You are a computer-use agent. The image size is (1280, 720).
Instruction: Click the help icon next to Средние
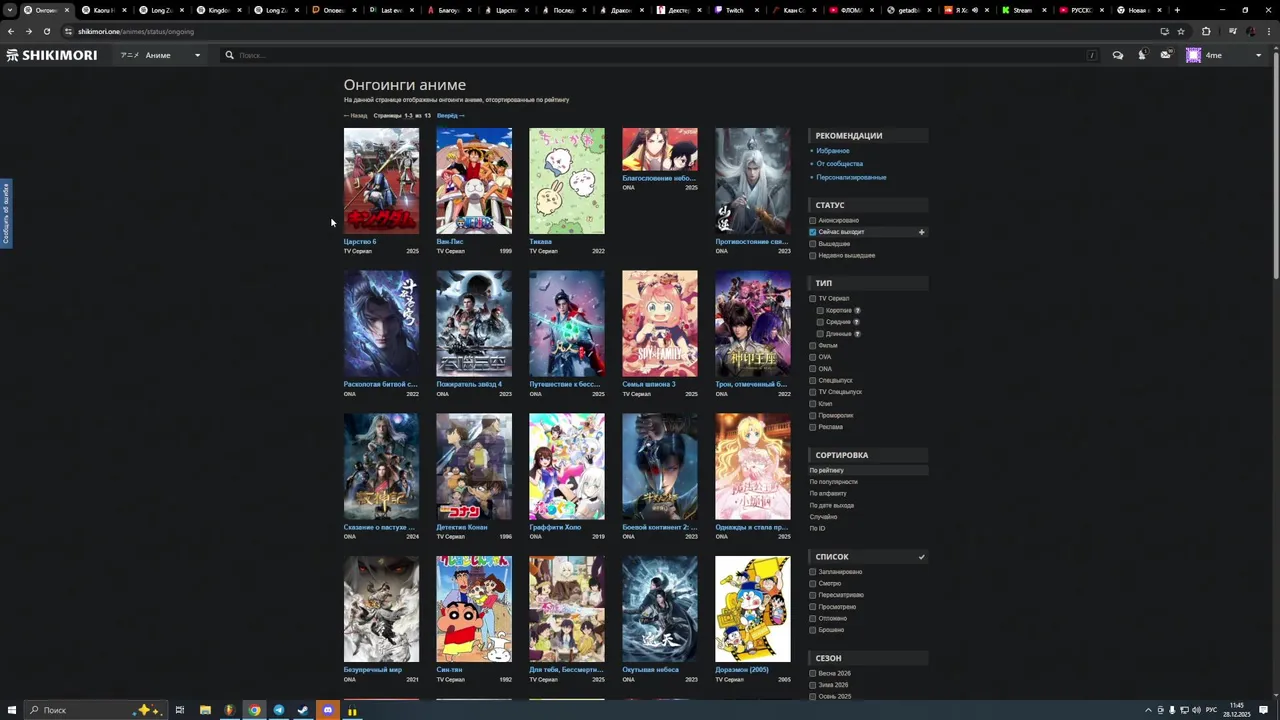pyautogui.click(x=857, y=322)
